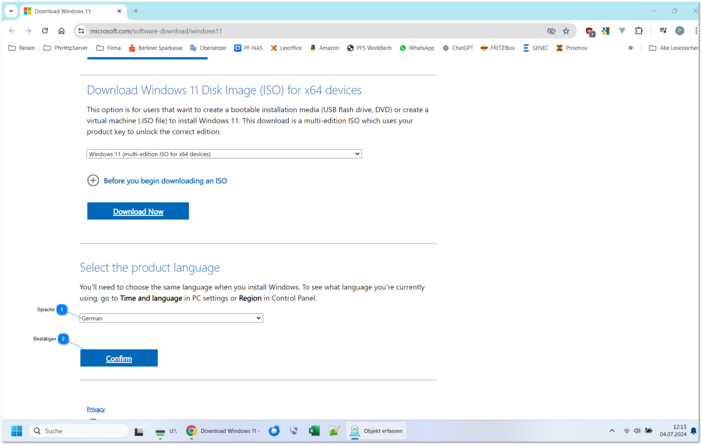Open a new browser tab
This screenshot has width=702, height=445.
pos(136,11)
